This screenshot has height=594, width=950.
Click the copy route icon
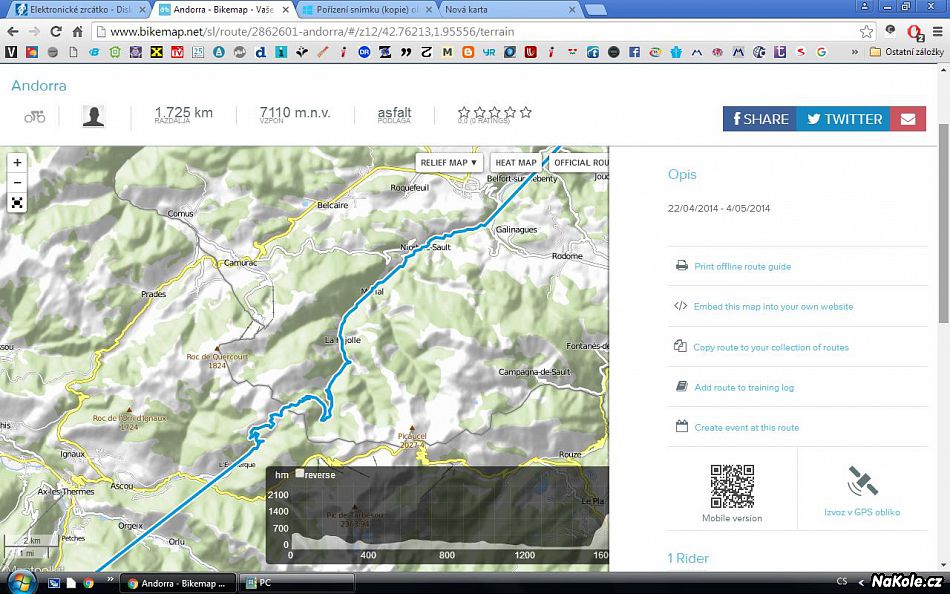tap(680, 346)
